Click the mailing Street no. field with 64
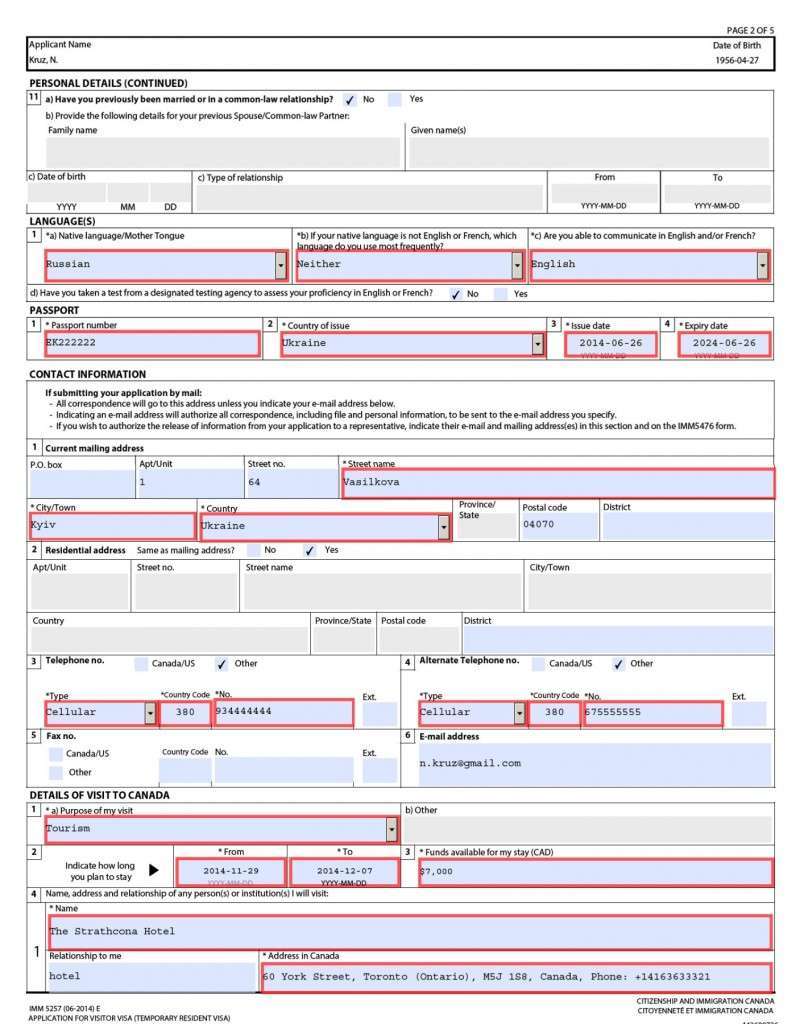Viewport: 800px width, 1024px height. click(x=292, y=483)
